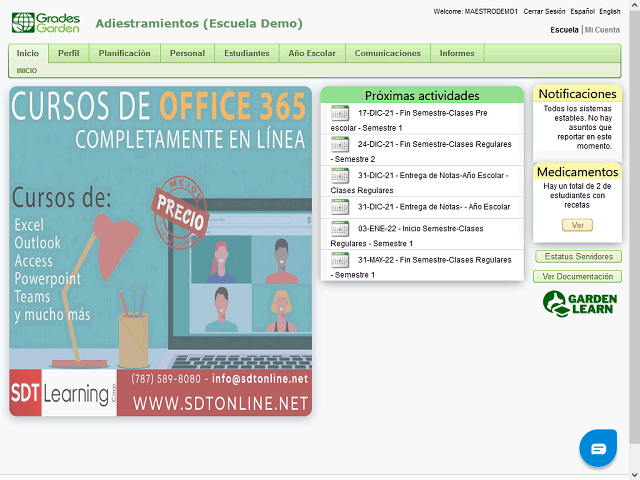Image resolution: width=640 pixels, height=480 pixels.
Task: Select the Personal tab
Action: pyautogui.click(x=187, y=53)
